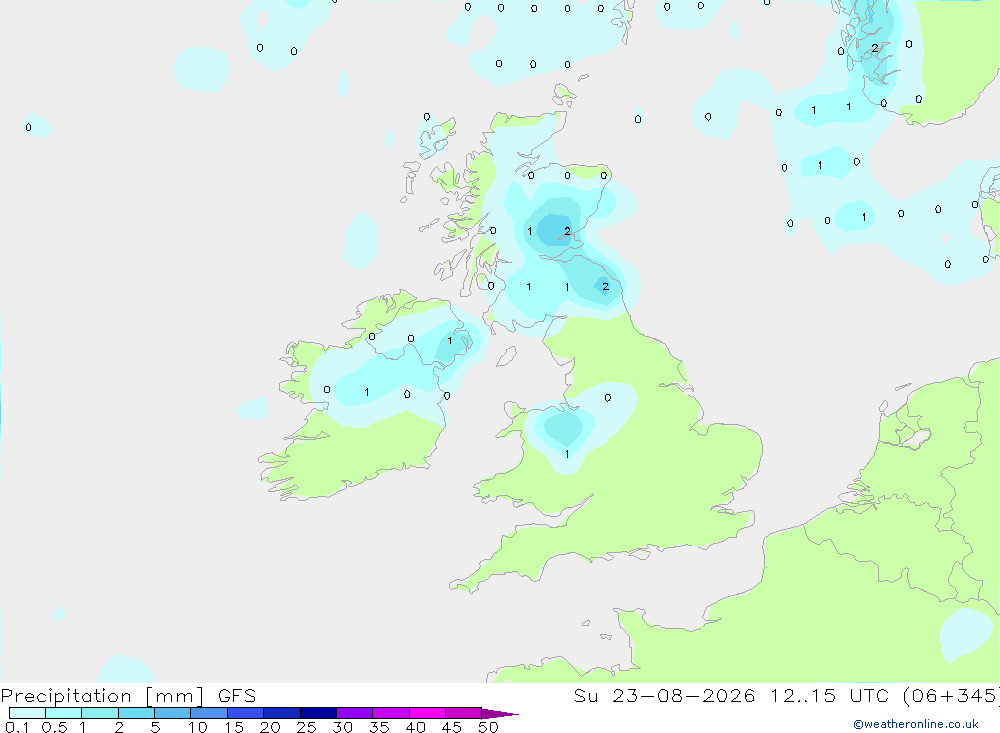Image resolution: width=1000 pixels, height=733 pixels.
Task: Click the 'Su 23-08-2026 12..15 UTC (06+345)' timestamp
Action: (786, 695)
